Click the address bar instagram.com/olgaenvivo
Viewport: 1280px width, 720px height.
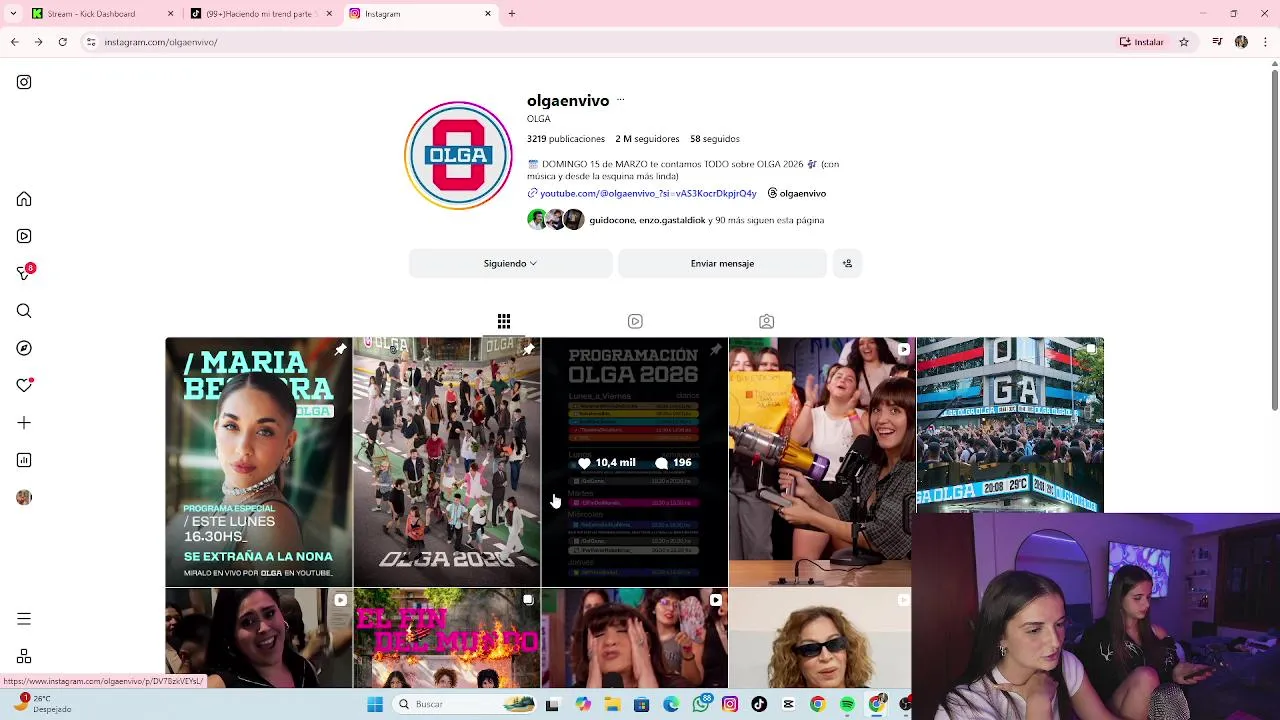[160, 42]
